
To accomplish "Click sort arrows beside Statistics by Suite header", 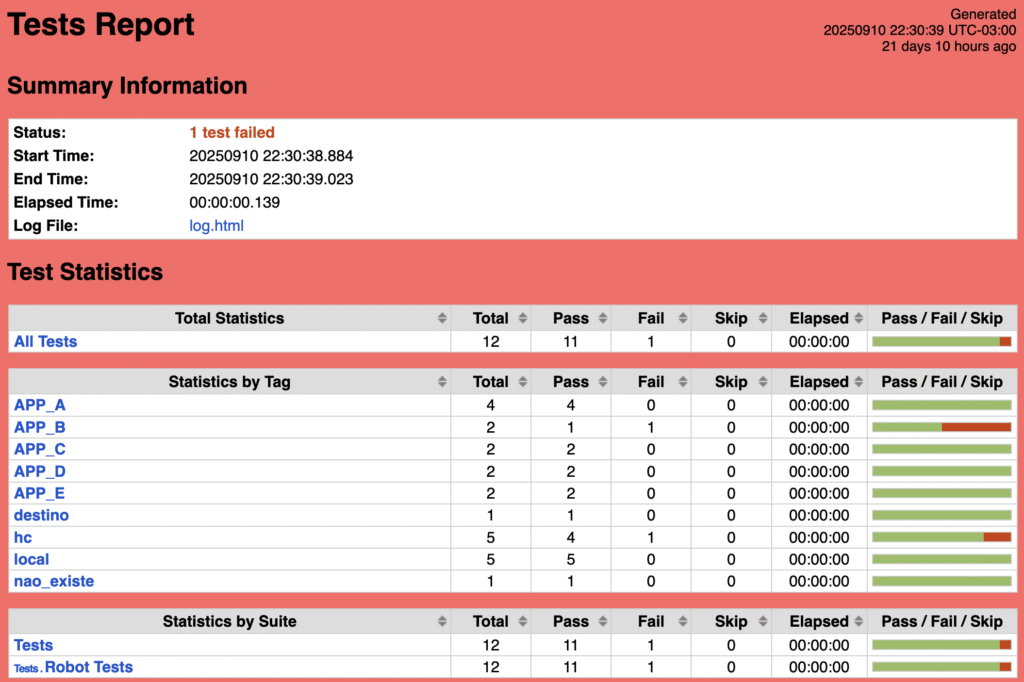I will [441, 622].
